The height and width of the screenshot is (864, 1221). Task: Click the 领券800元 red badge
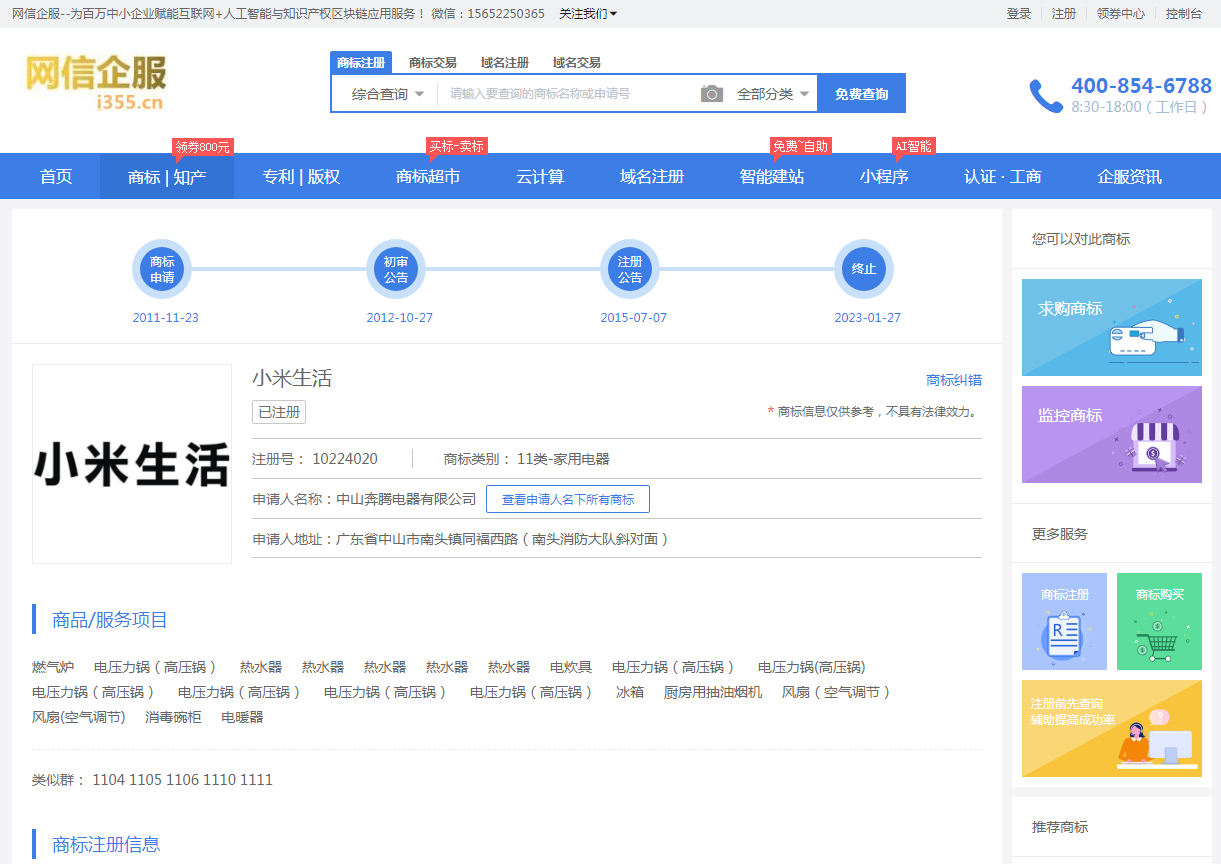(x=203, y=147)
